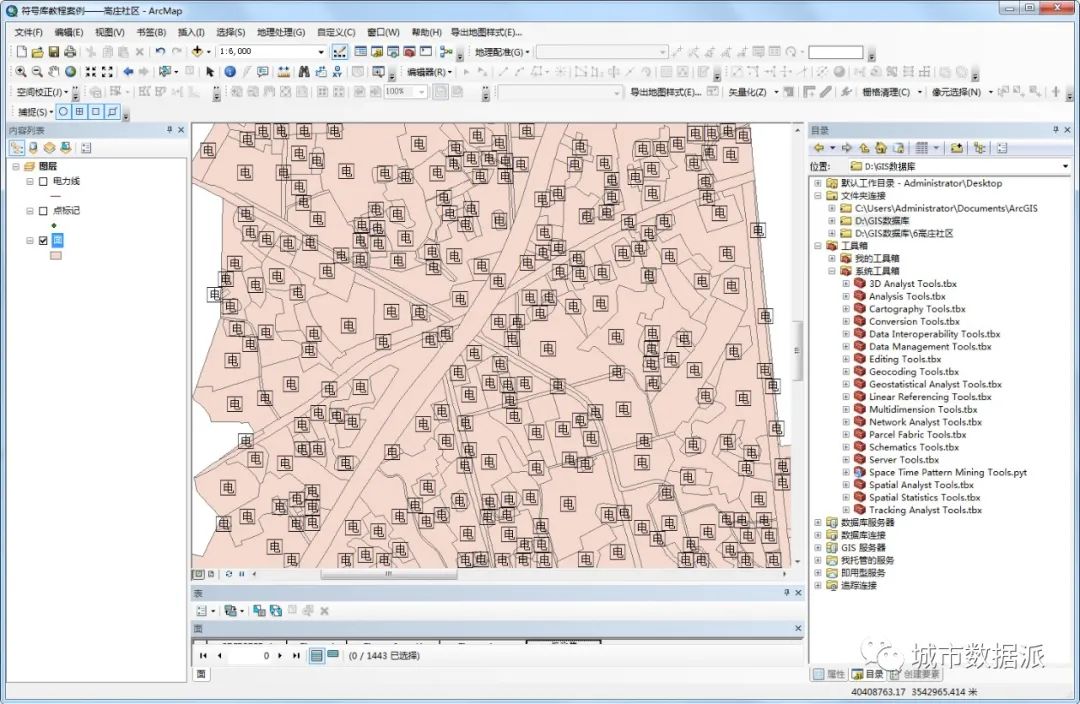Save the current map document
The width and height of the screenshot is (1080, 704).
point(54,52)
